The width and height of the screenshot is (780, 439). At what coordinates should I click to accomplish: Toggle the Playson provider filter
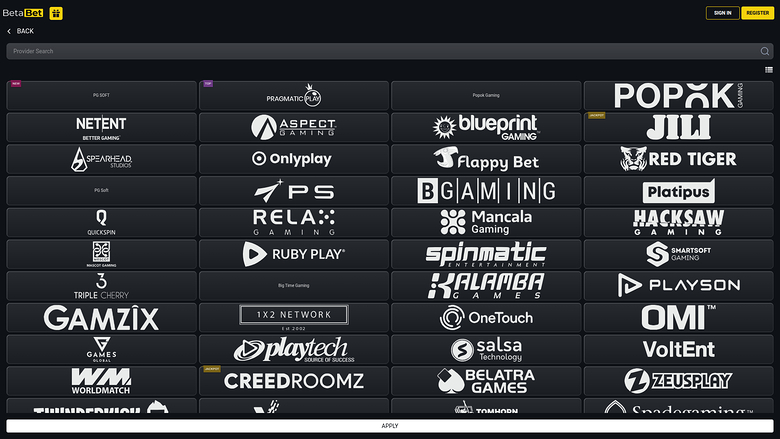(x=678, y=285)
